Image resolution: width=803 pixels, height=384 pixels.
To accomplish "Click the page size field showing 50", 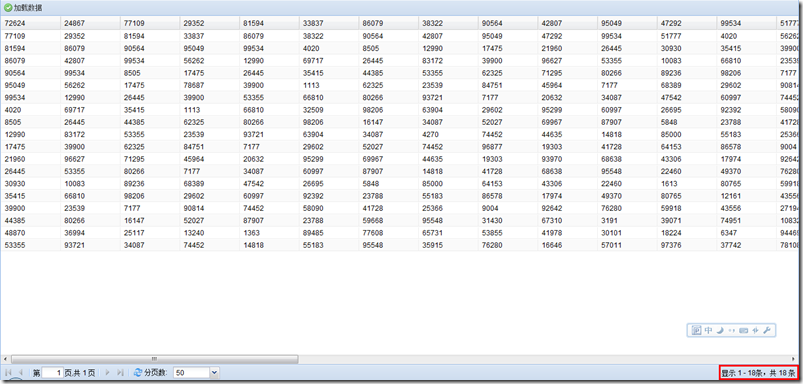I will pyautogui.click(x=192, y=373).
